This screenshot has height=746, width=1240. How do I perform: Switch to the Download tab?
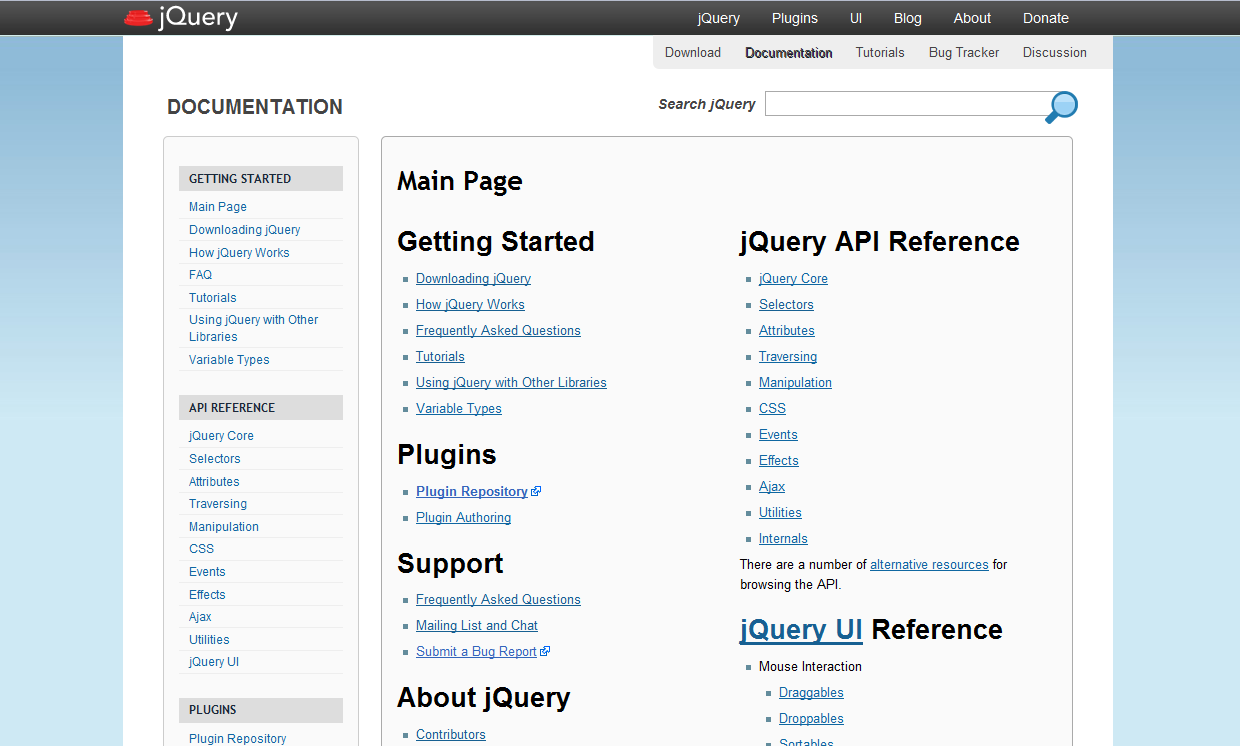[692, 52]
